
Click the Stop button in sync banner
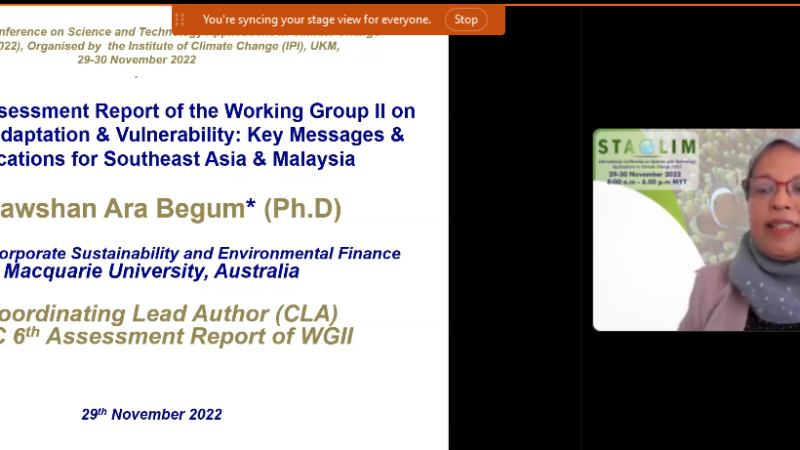pyautogui.click(x=466, y=19)
